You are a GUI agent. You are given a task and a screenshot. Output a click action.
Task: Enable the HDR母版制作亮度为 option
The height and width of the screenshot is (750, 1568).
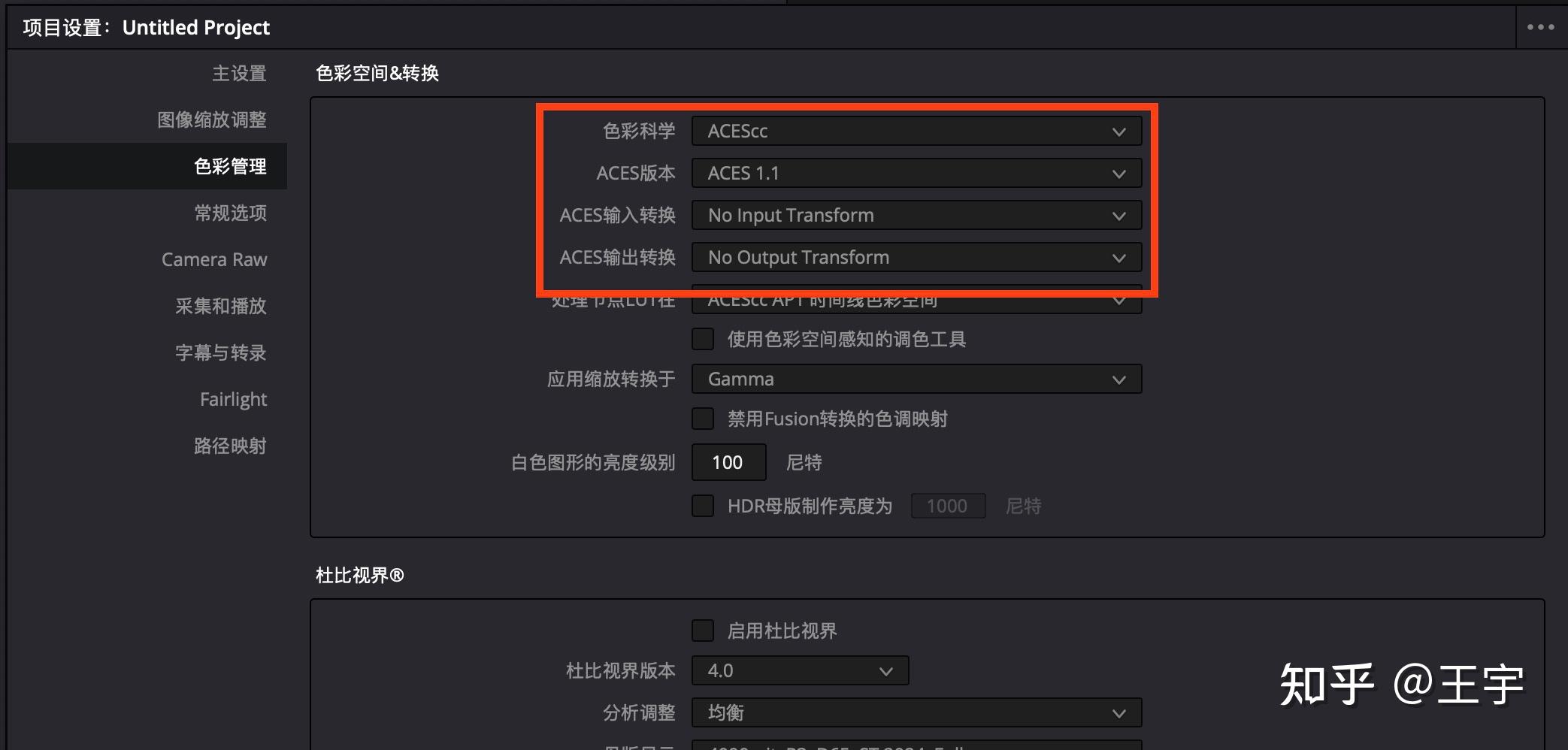pos(702,505)
